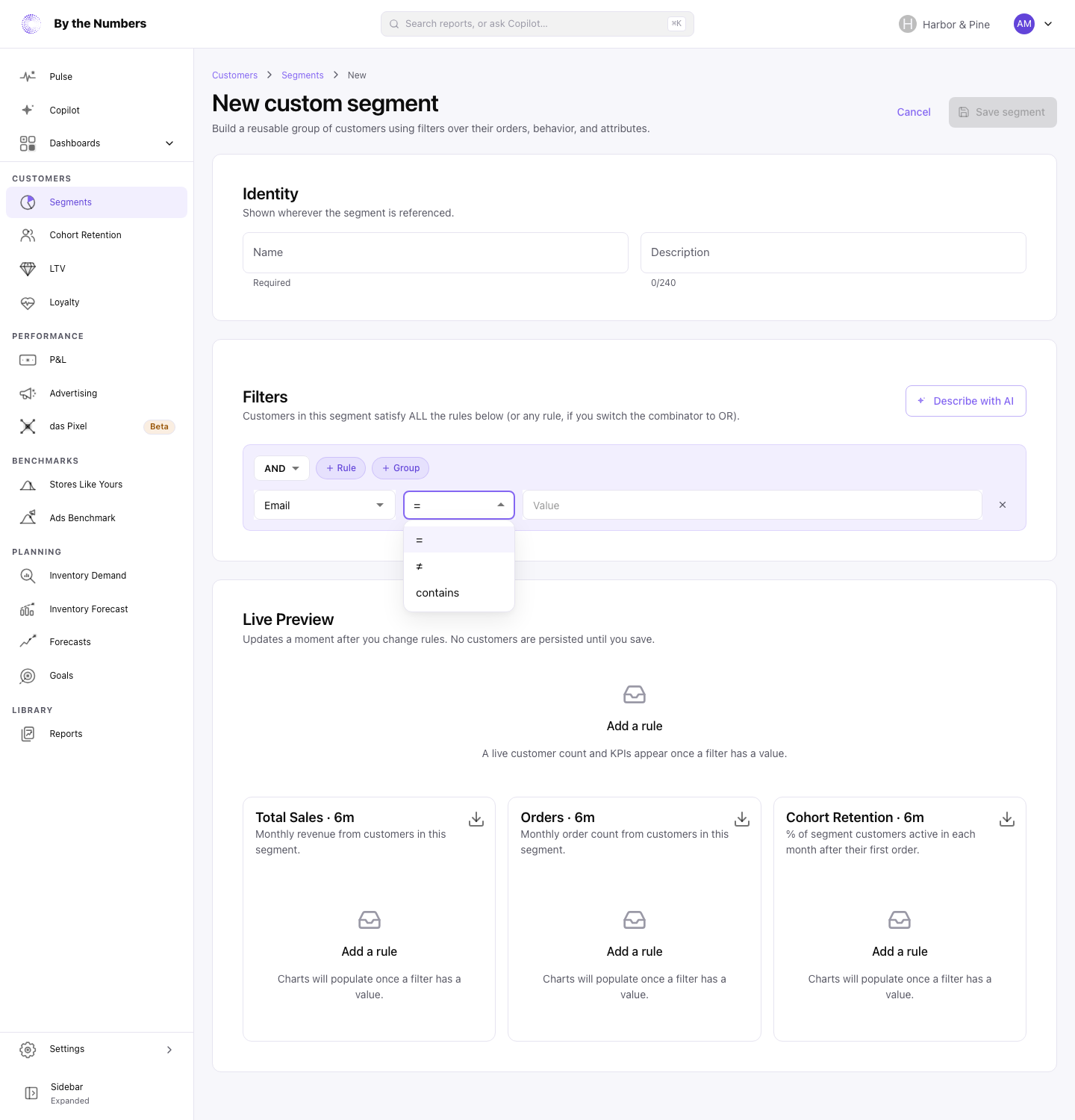
Task: Choose the contains operator option
Action: click(x=459, y=593)
